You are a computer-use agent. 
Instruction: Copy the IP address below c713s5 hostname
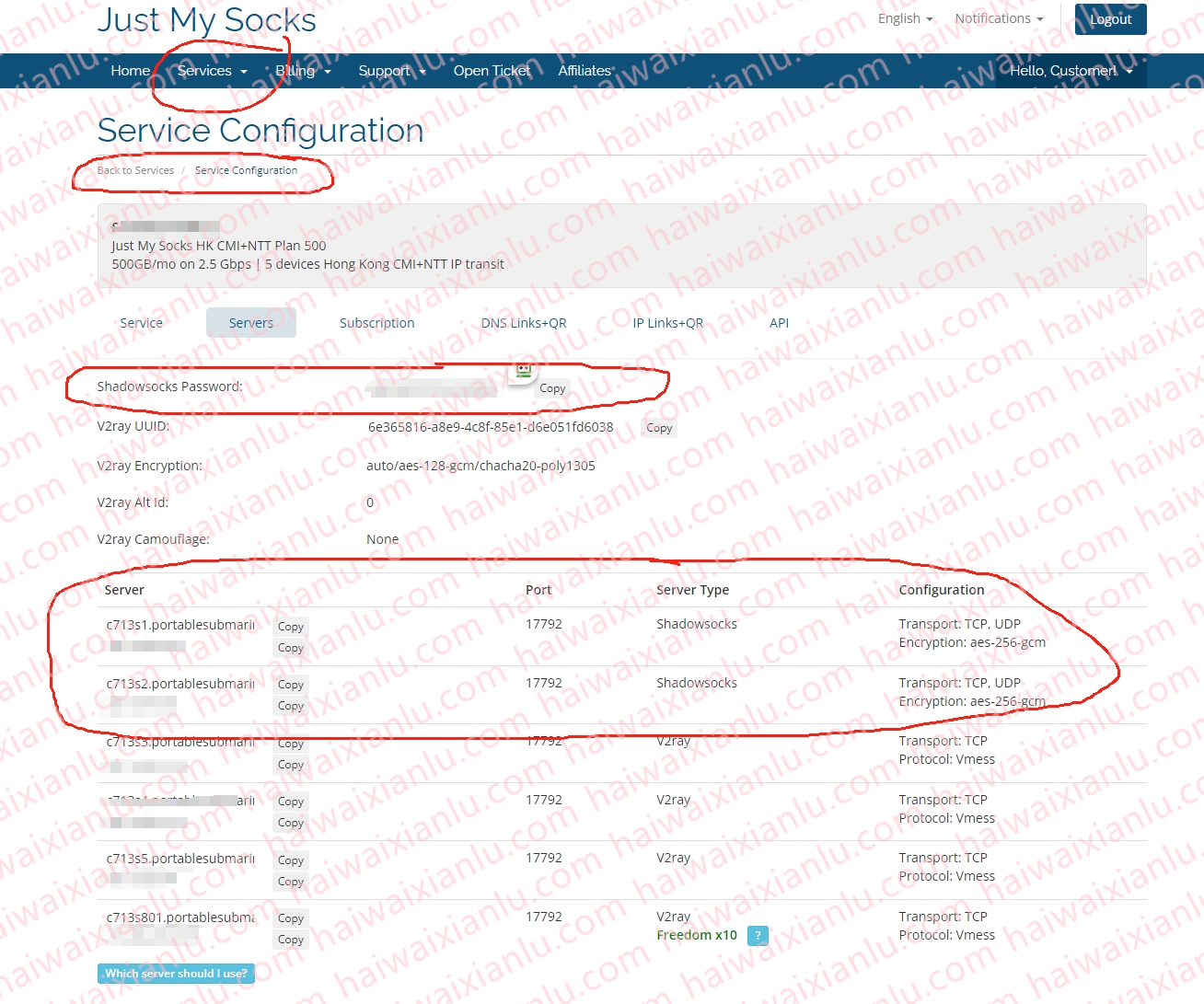coord(290,882)
